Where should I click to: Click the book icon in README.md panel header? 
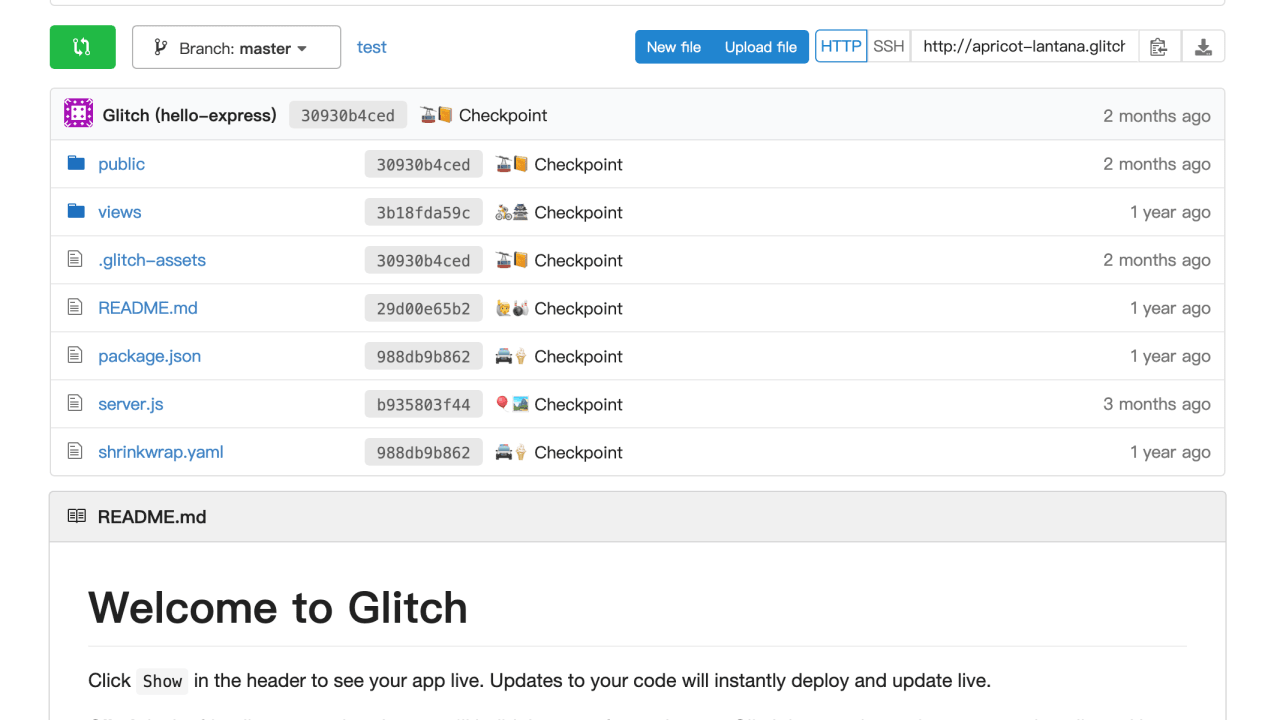pos(77,516)
